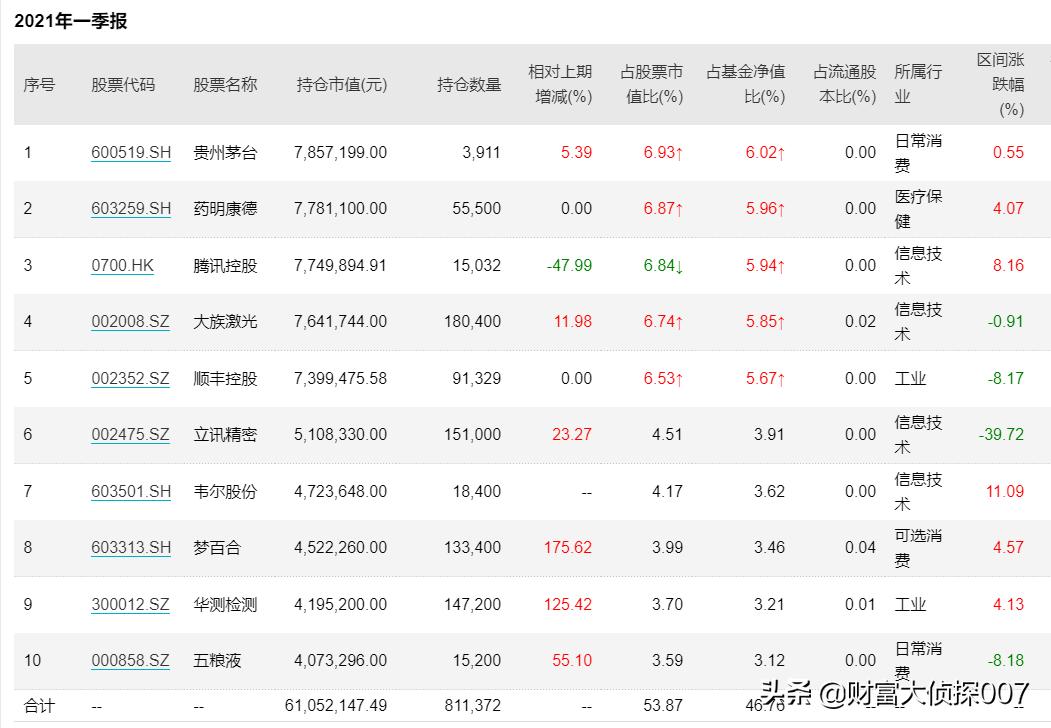Image resolution: width=1051 pixels, height=728 pixels.
Task: Open the 603501.SH link for 韦尔股份
Action: [130, 491]
